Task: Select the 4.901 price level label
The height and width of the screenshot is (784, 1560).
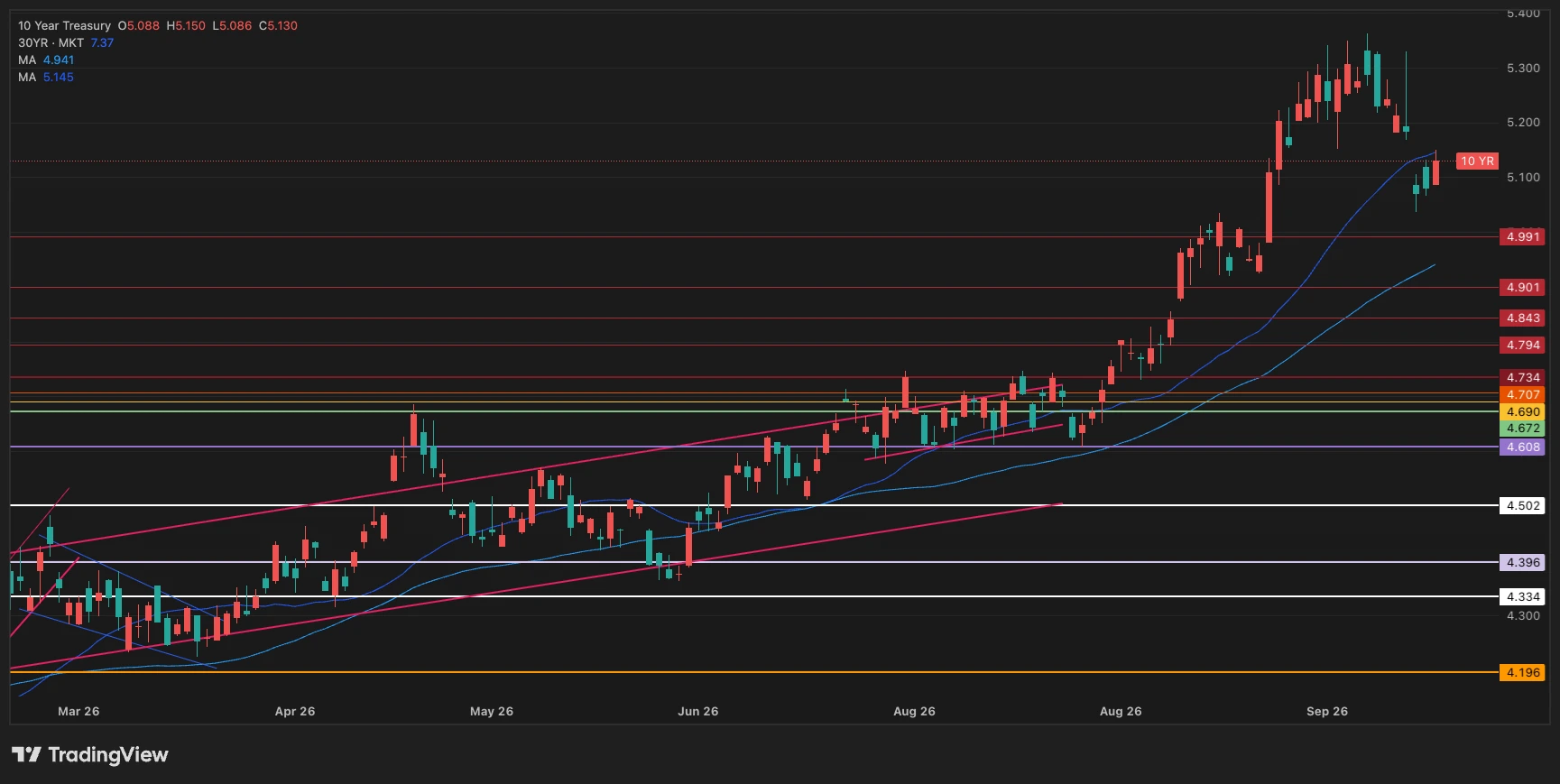Action: pos(1522,287)
